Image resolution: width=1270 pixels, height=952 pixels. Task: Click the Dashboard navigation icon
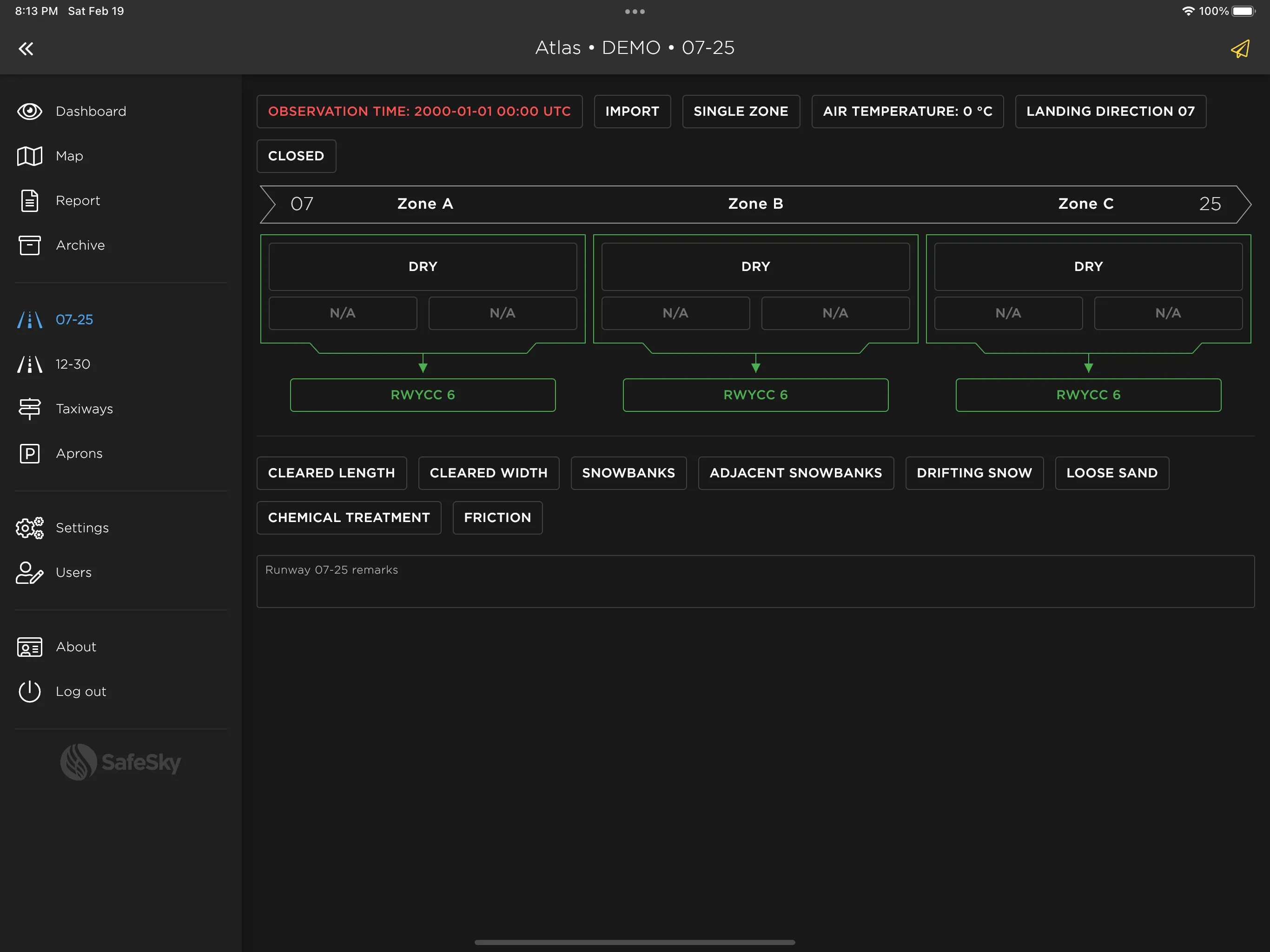point(29,110)
